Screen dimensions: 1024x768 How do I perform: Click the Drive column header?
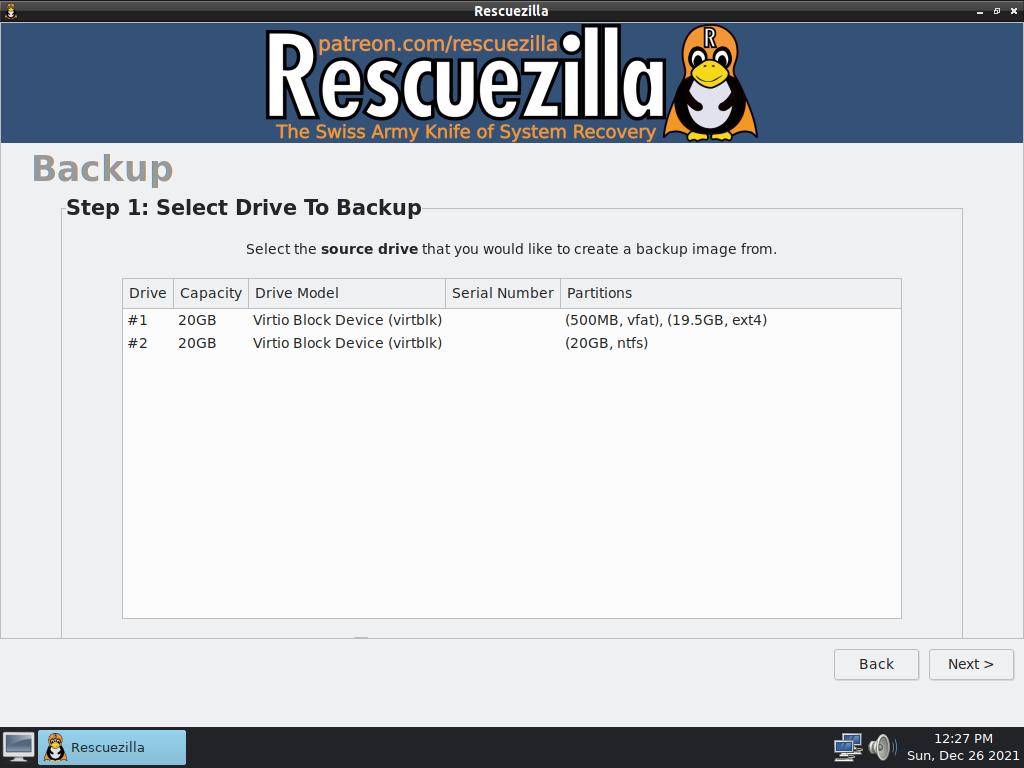coord(148,293)
